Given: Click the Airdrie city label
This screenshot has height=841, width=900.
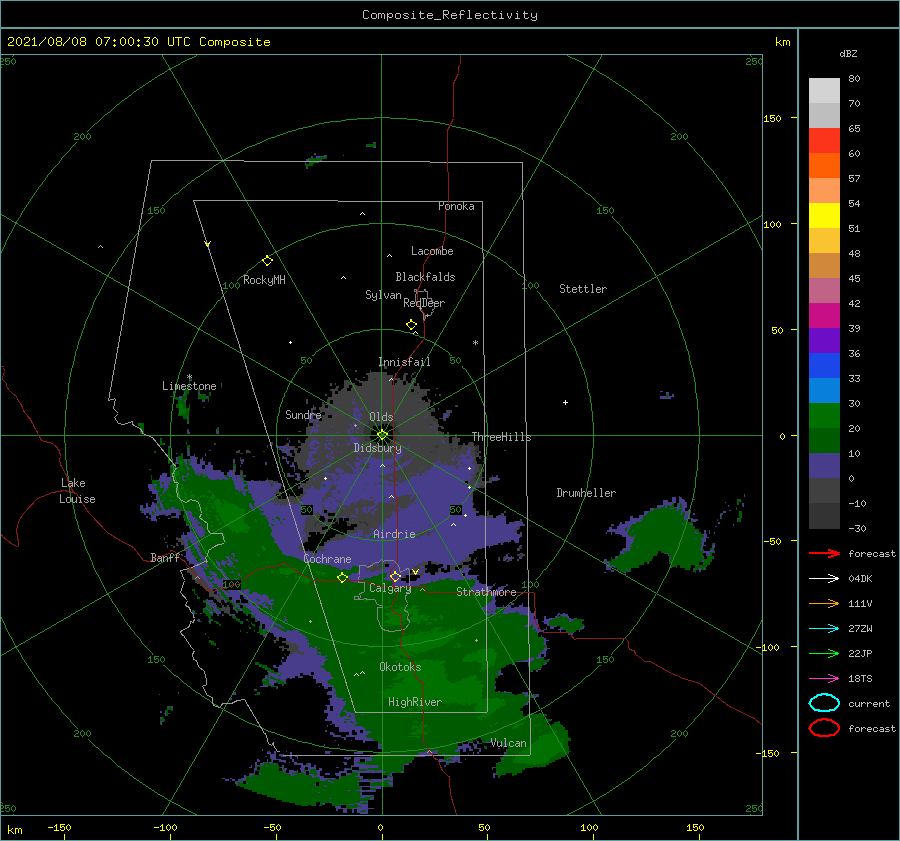Looking at the screenshot, I should 394,534.
